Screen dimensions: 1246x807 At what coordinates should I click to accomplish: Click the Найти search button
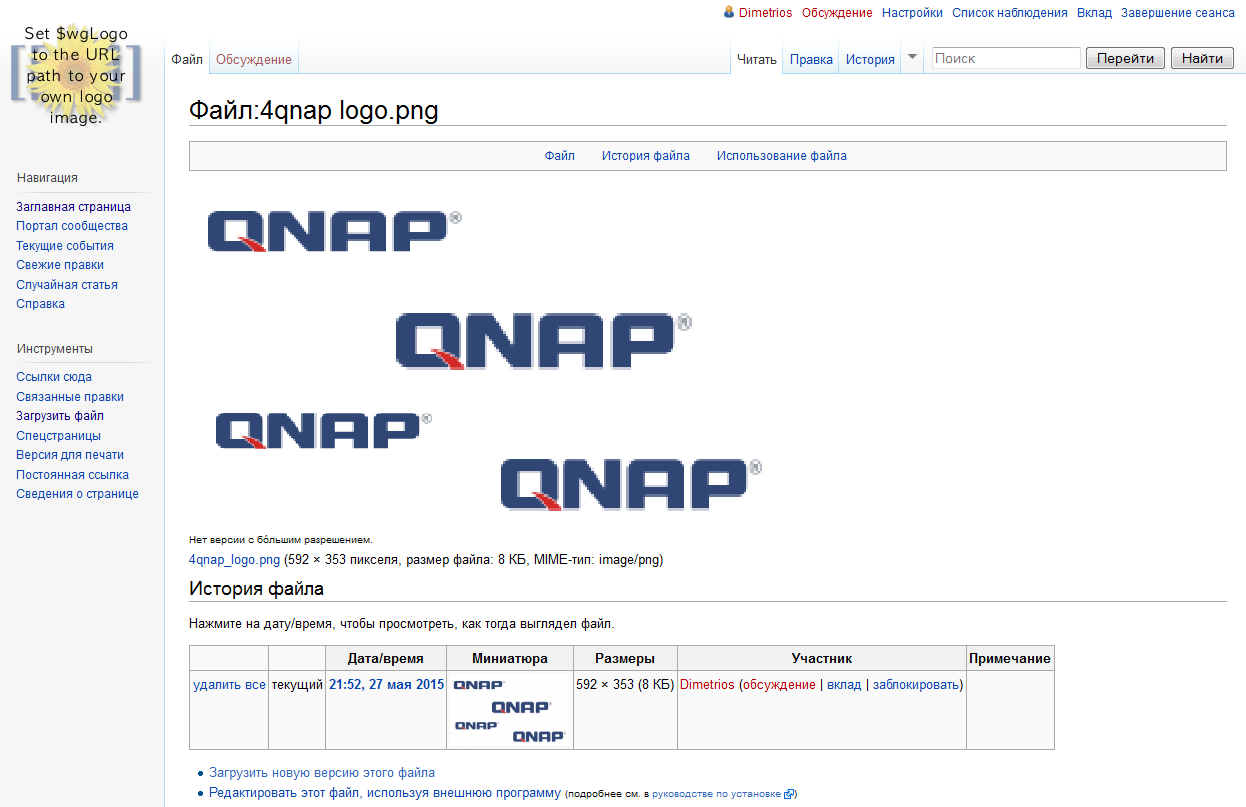click(x=1202, y=58)
